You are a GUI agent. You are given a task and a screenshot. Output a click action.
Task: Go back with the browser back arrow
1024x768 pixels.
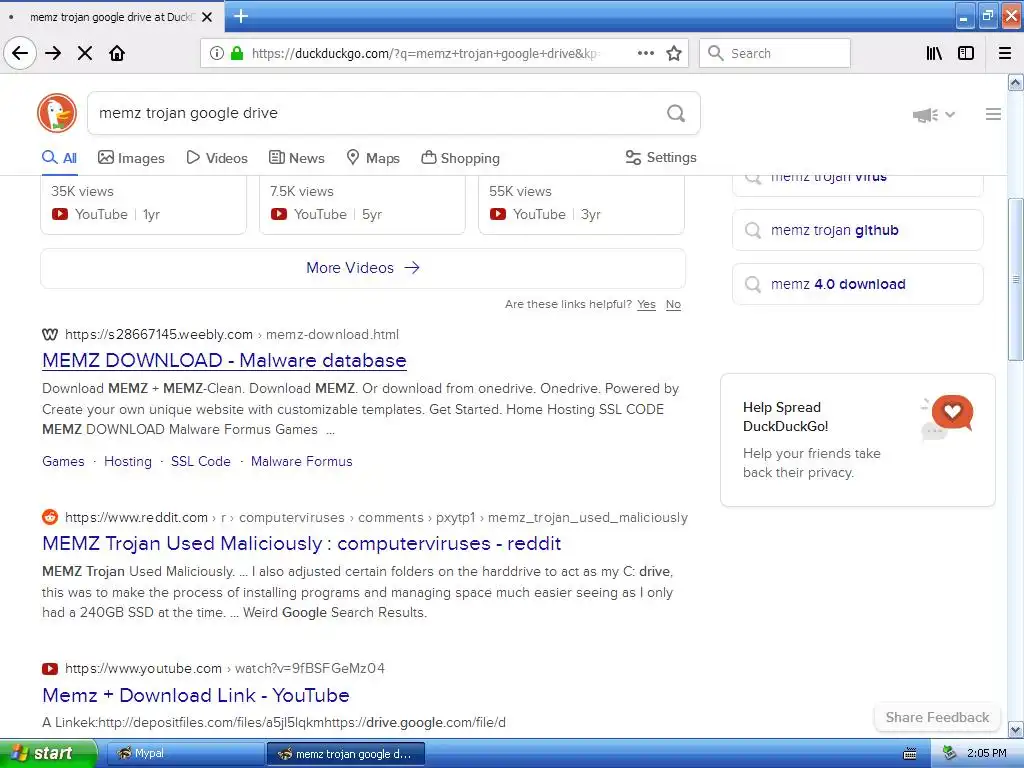click(20, 53)
